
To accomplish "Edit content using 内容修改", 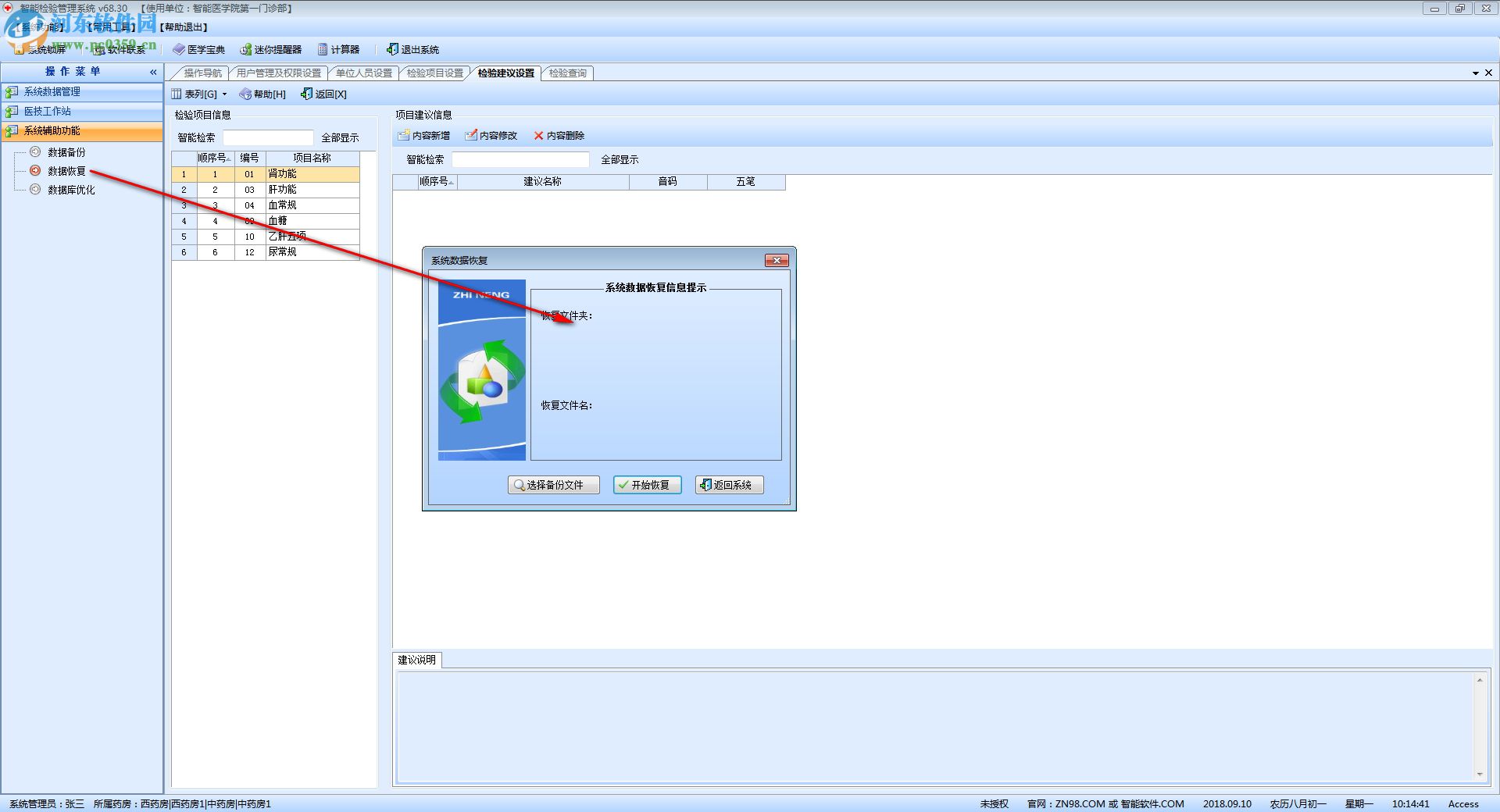I will point(491,135).
